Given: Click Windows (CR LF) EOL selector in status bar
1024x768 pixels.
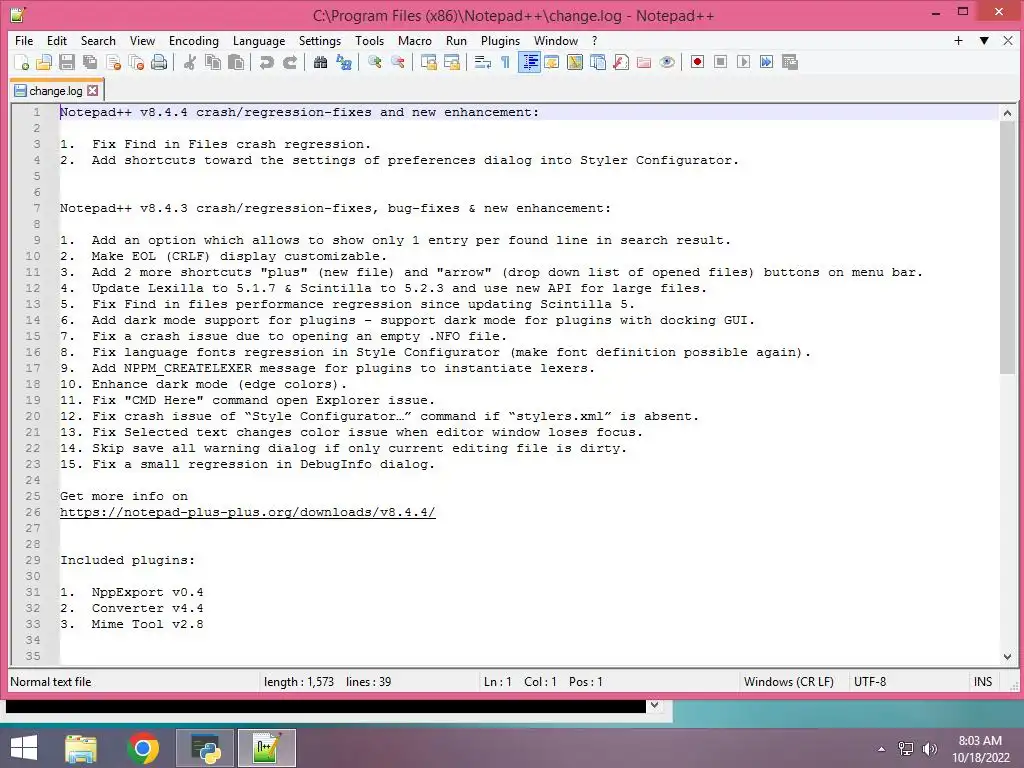Looking at the screenshot, I should [789, 682].
